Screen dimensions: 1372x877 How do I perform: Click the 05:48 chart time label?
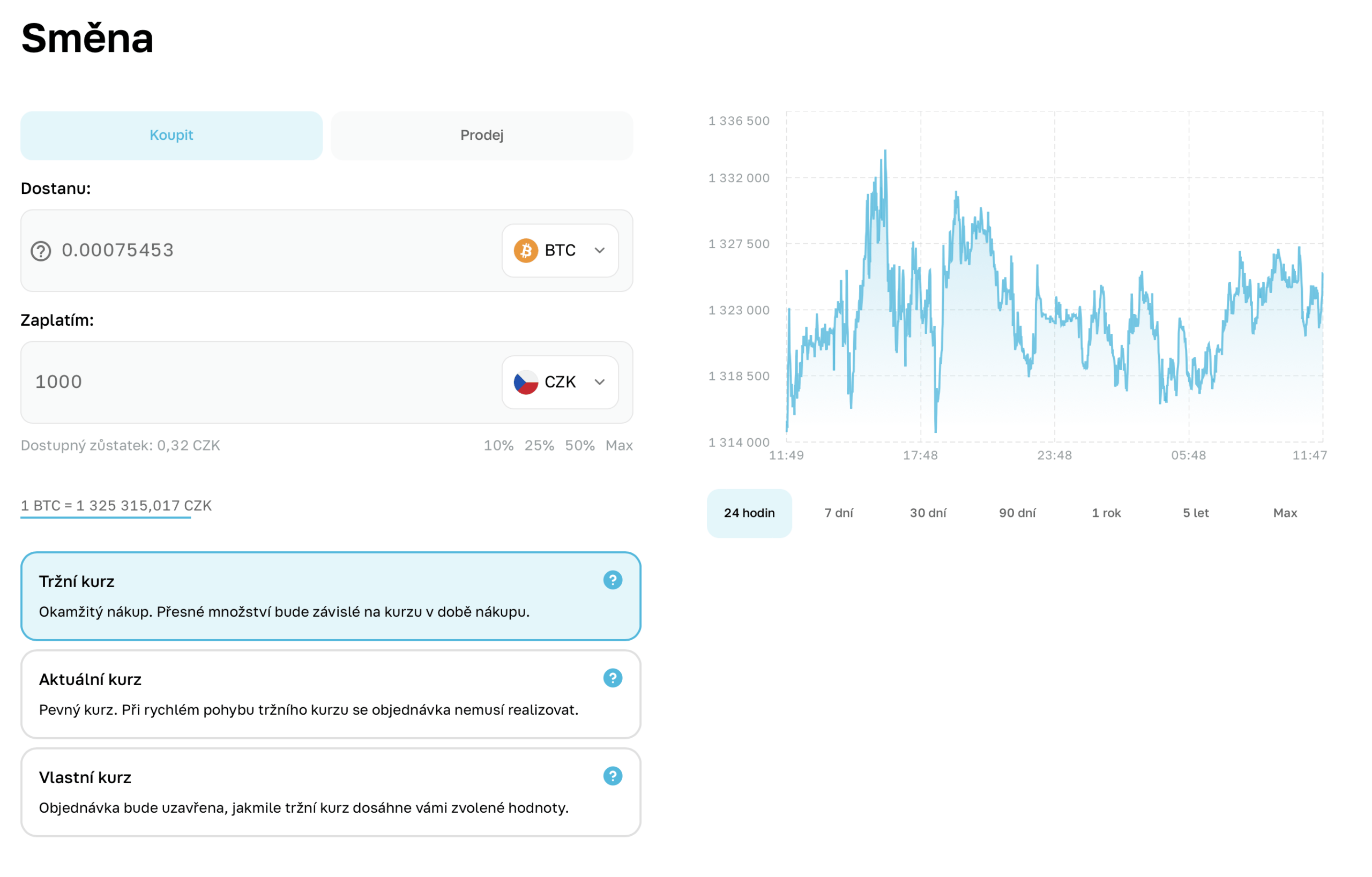(1189, 455)
